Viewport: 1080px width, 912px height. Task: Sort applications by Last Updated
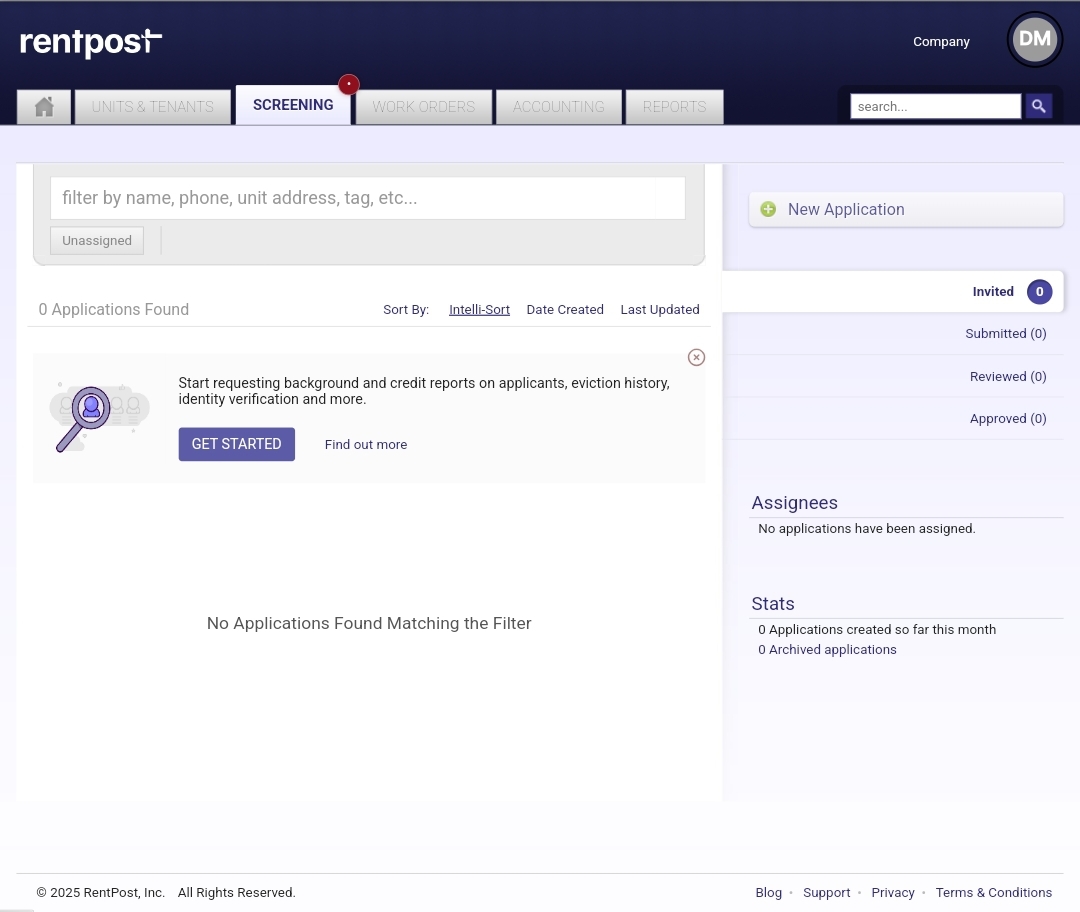660,310
